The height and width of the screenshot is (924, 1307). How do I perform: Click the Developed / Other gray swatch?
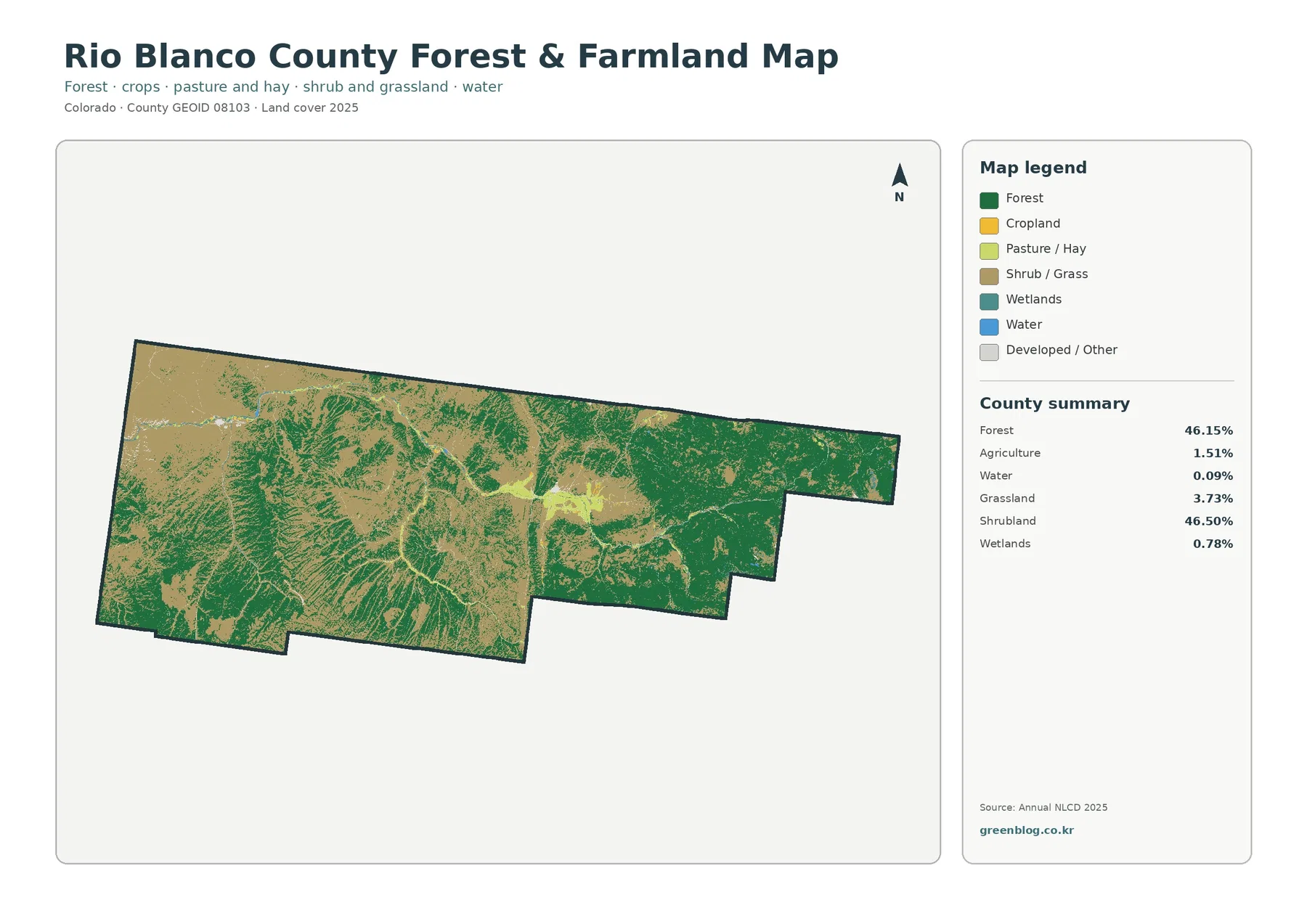pyautogui.click(x=989, y=352)
